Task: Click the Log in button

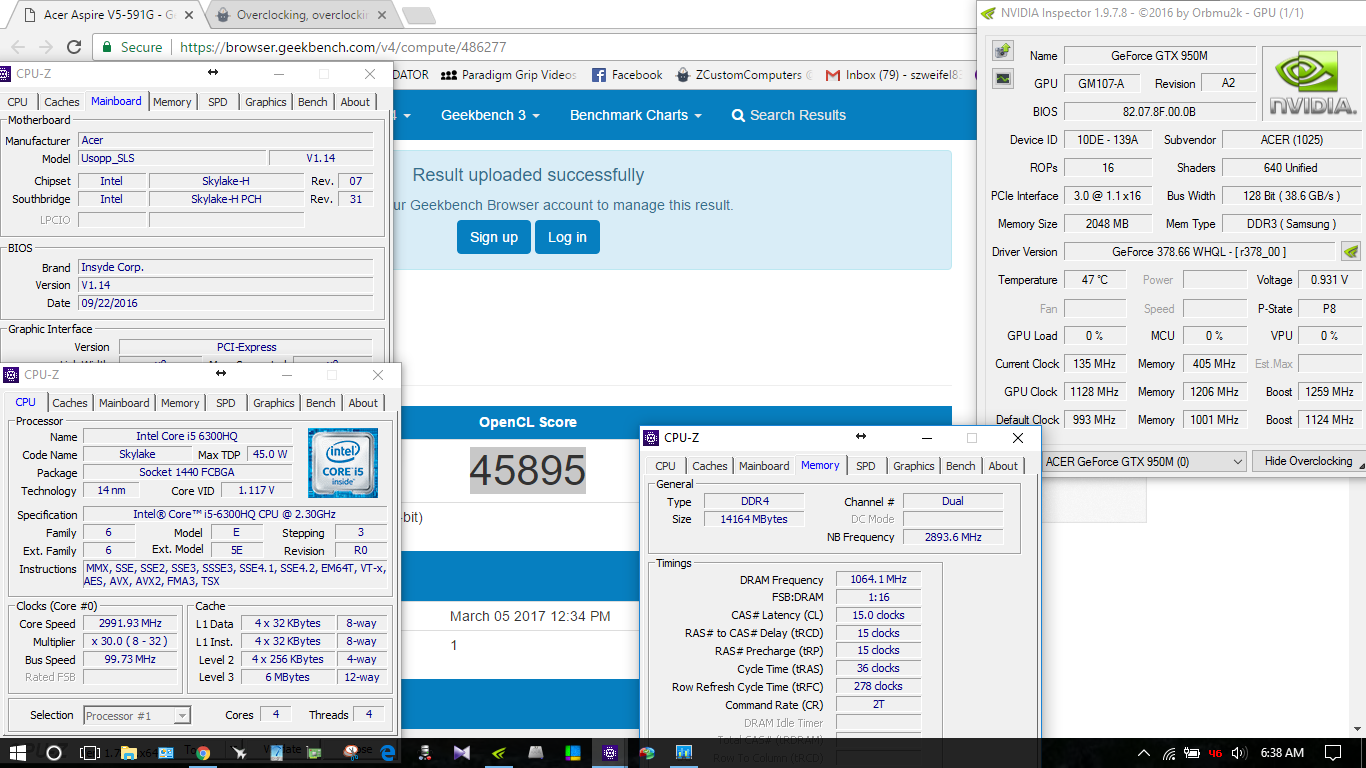Action: pos(567,237)
